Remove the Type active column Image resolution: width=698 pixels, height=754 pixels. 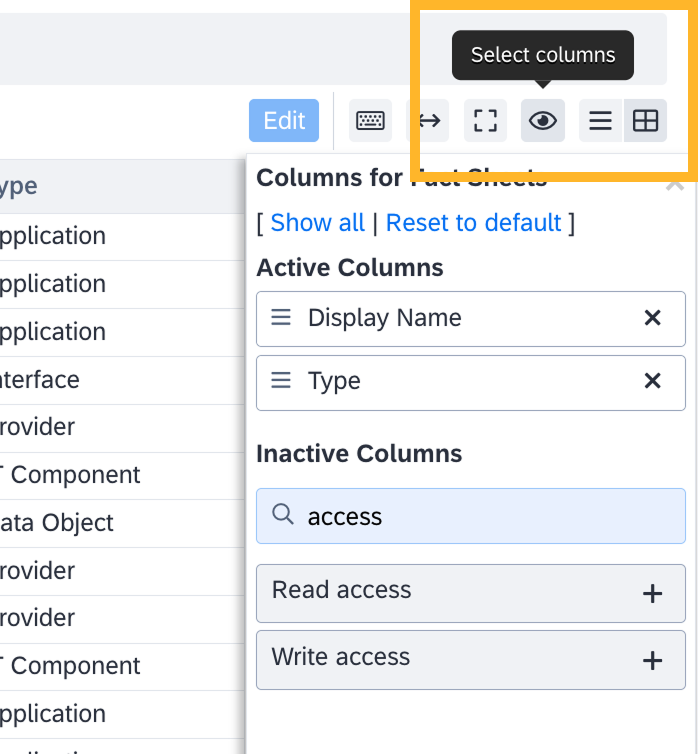pyautogui.click(x=652, y=381)
